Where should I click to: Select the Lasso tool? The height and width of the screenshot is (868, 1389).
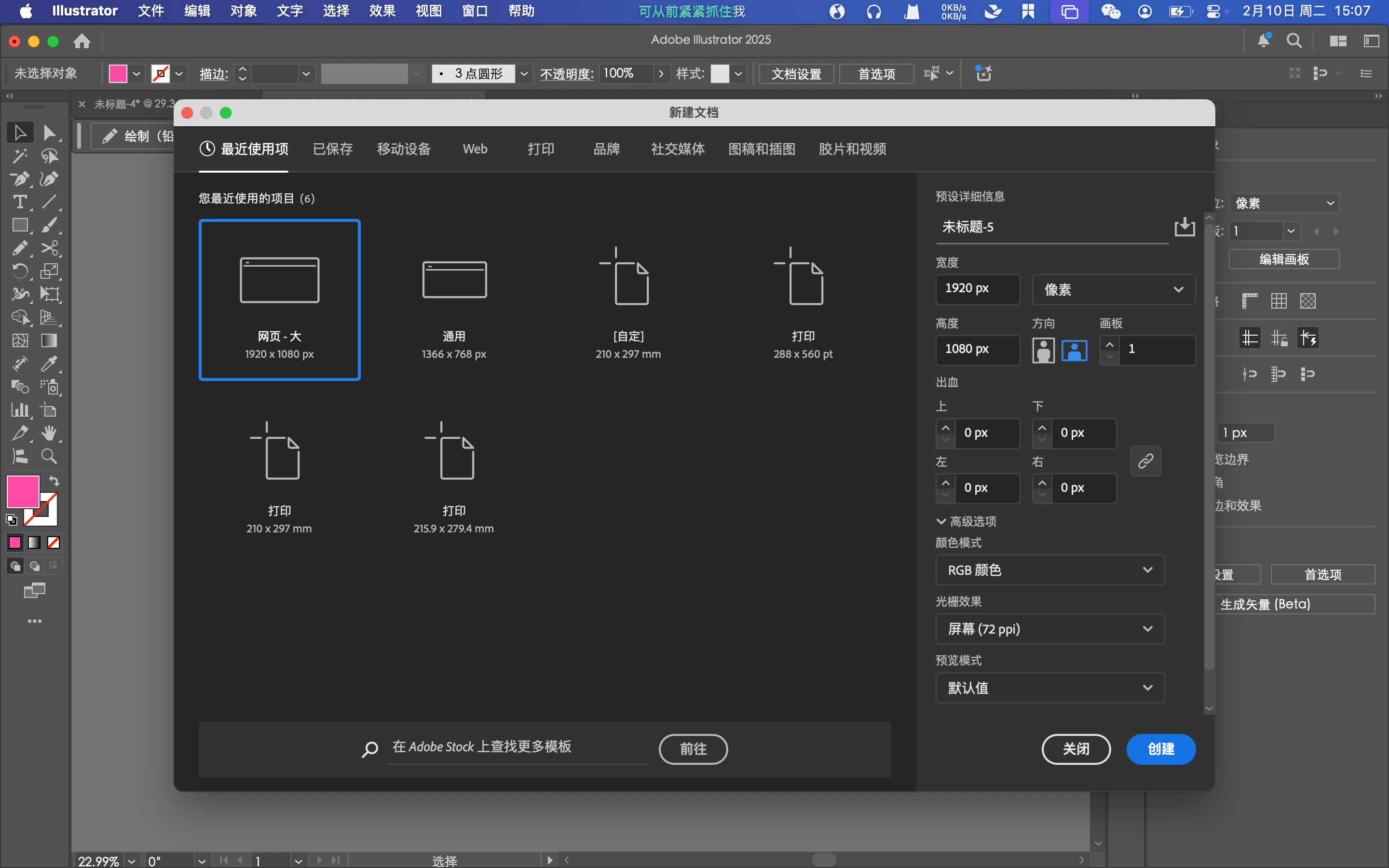point(49,156)
